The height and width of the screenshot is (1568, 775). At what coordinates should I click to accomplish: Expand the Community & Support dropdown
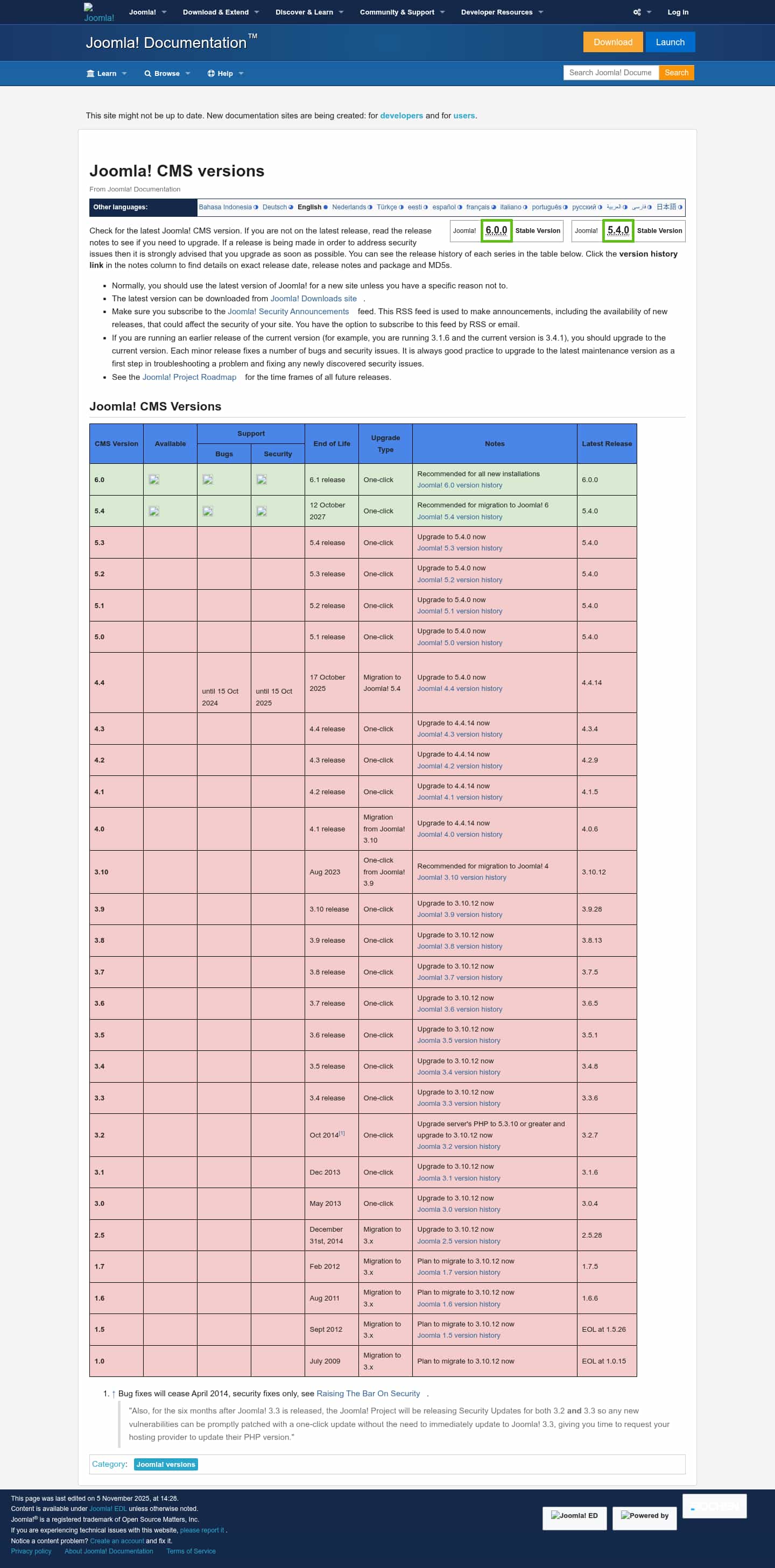[x=402, y=12]
